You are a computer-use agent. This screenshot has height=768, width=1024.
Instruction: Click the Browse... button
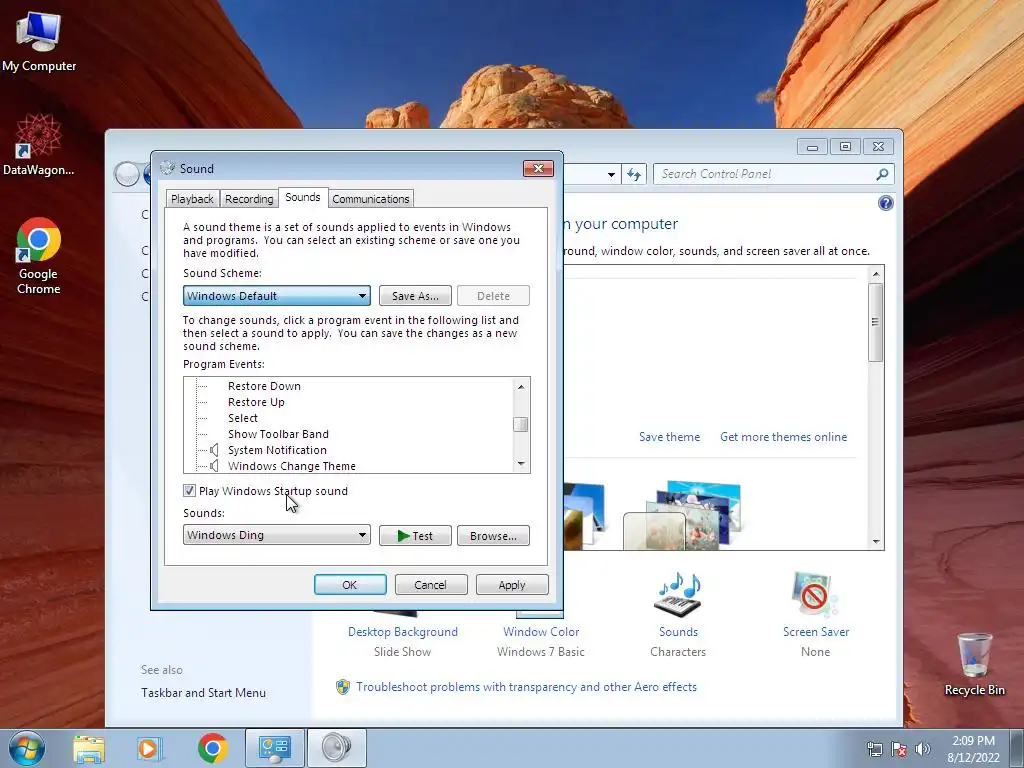tap(493, 536)
